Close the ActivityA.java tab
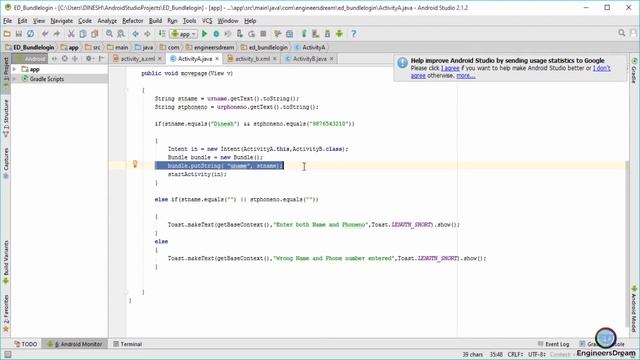Screen dimensions: 640x360 point(217,59)
